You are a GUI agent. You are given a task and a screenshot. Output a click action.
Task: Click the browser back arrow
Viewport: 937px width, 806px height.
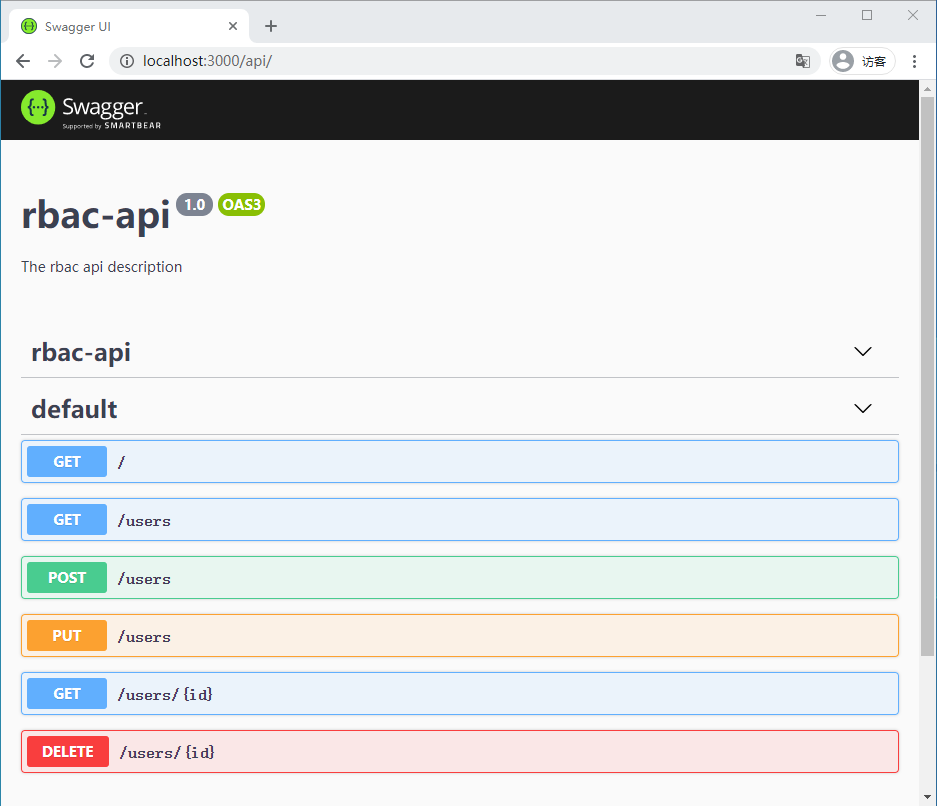[23, 61]
